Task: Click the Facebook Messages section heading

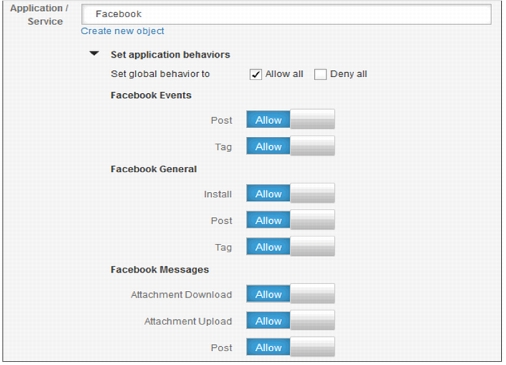Action: 160,269
